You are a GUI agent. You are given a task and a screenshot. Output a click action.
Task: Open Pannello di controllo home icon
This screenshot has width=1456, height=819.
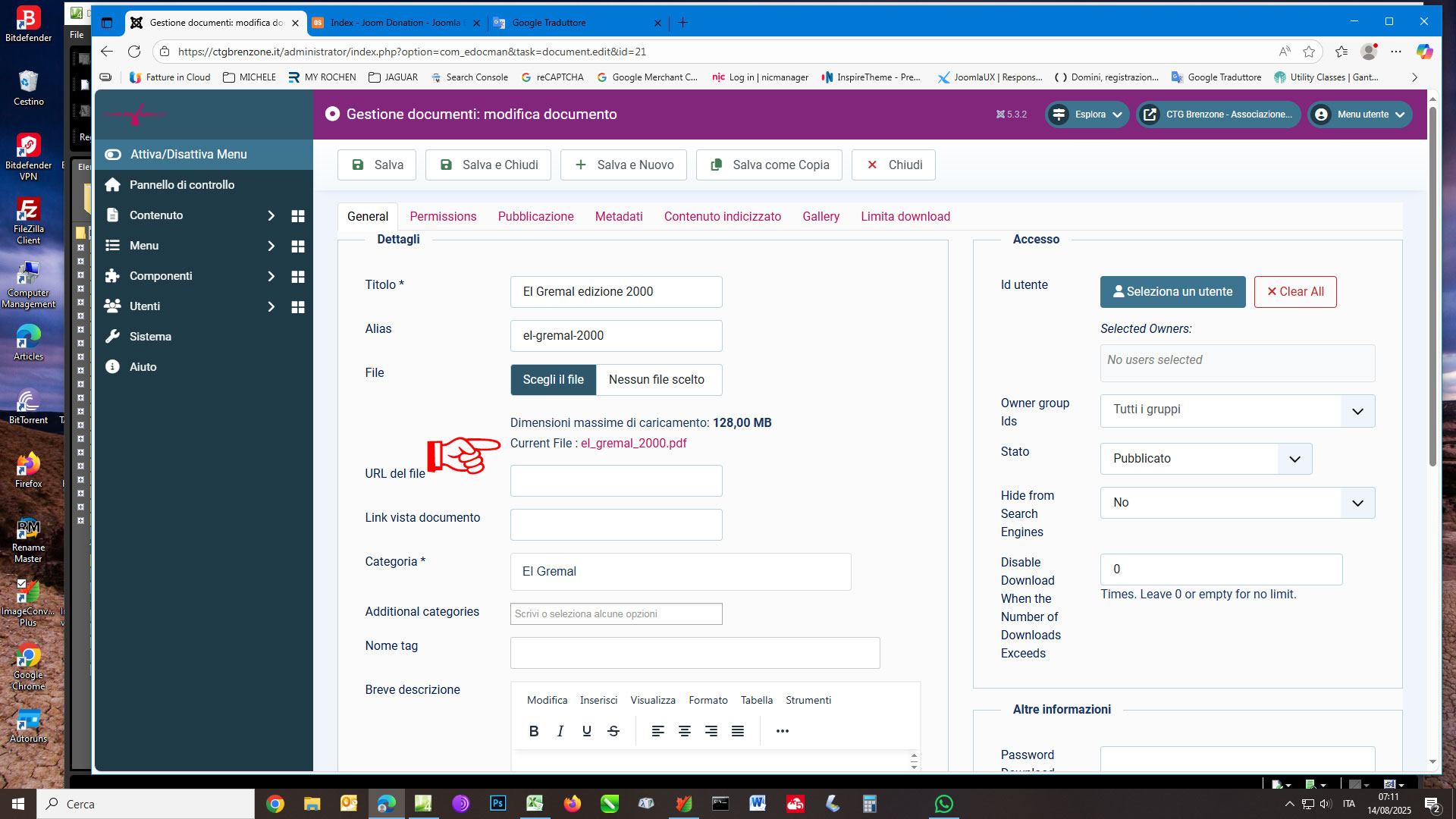point(113,185)
